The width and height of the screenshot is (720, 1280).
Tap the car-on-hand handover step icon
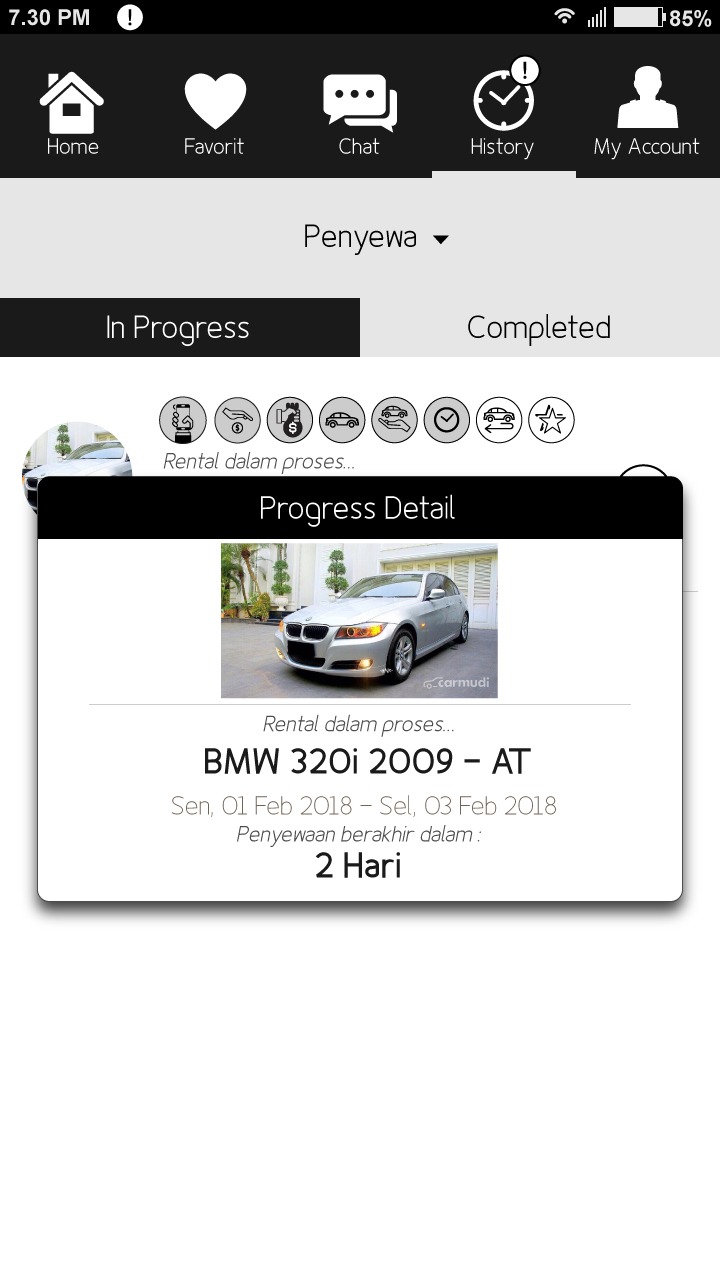click(396, 420)
